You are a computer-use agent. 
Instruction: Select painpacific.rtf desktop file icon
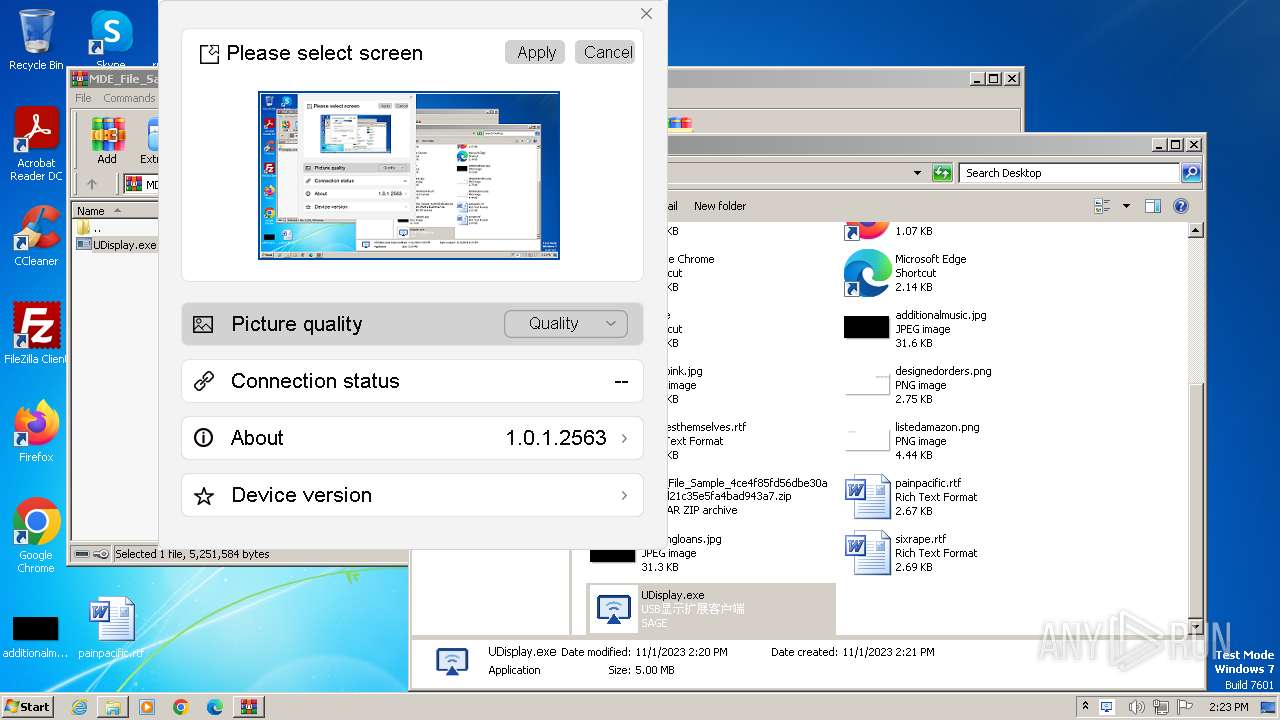[111, 628]
